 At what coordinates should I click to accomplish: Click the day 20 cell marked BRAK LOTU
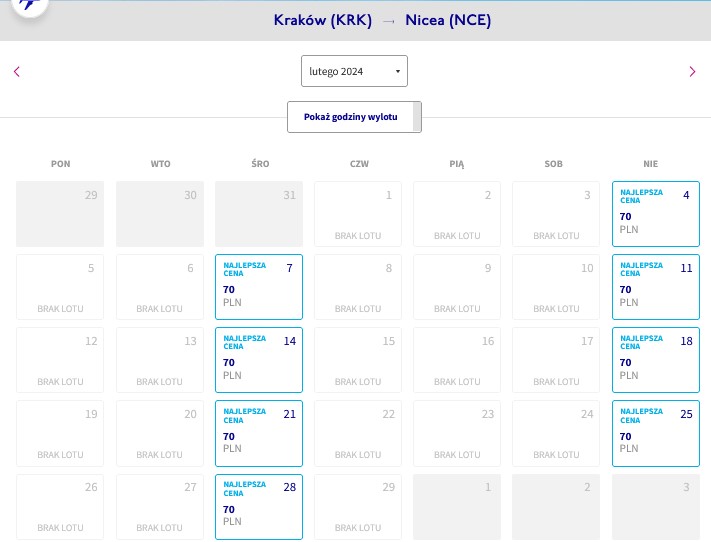pyautogui.click(x=160, y=434)
